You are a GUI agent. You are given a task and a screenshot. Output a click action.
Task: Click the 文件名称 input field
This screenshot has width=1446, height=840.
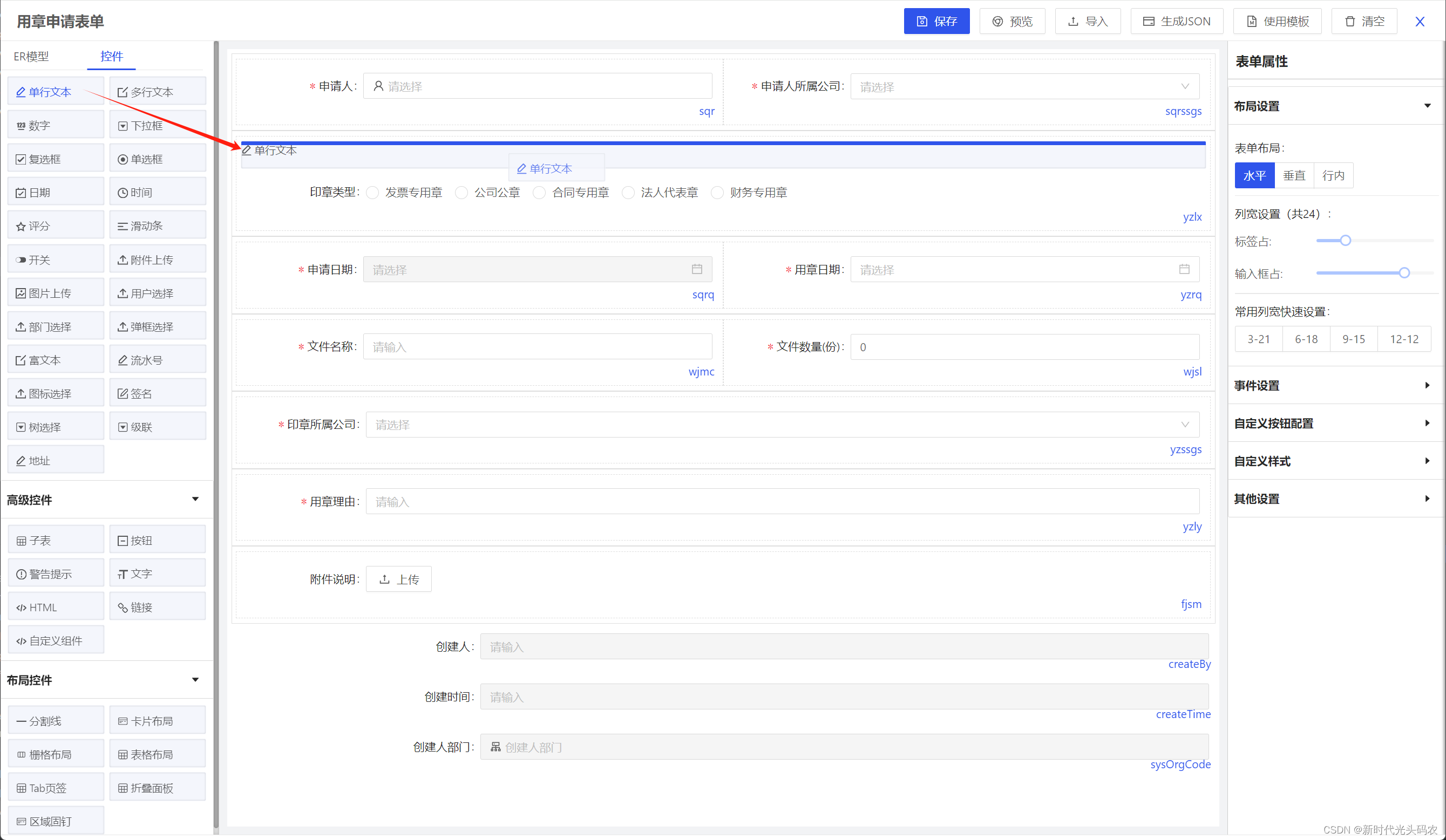pos(537,346)
